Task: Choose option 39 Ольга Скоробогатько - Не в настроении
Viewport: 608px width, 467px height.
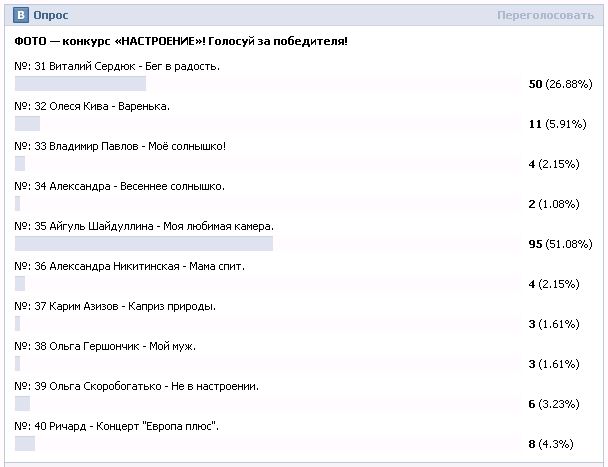Action: 138,386
